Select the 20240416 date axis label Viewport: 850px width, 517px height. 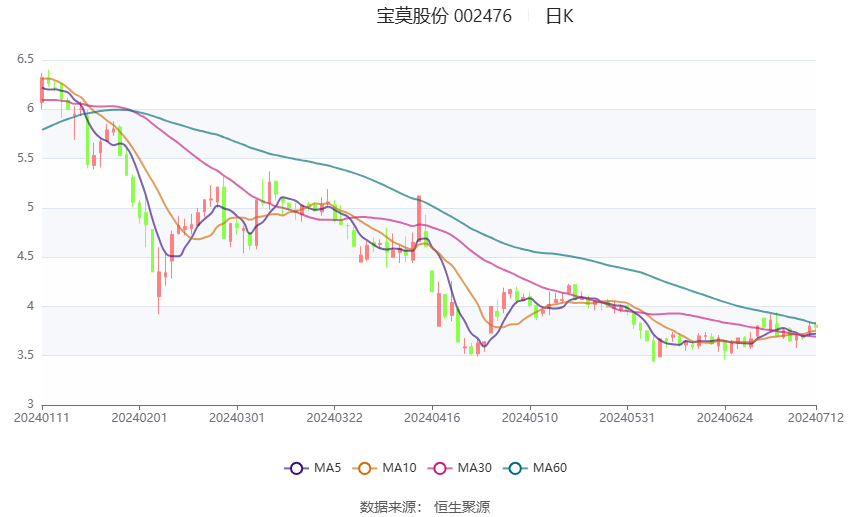(x=432, y=418)
